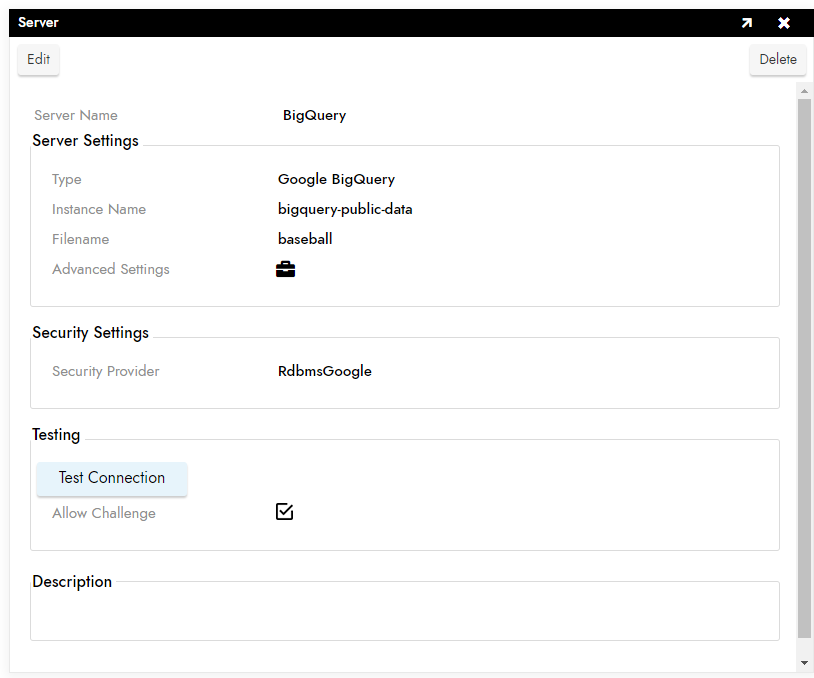Click the Testing section header
This screenshot has height=678, width=814.
tap(56, 435)
